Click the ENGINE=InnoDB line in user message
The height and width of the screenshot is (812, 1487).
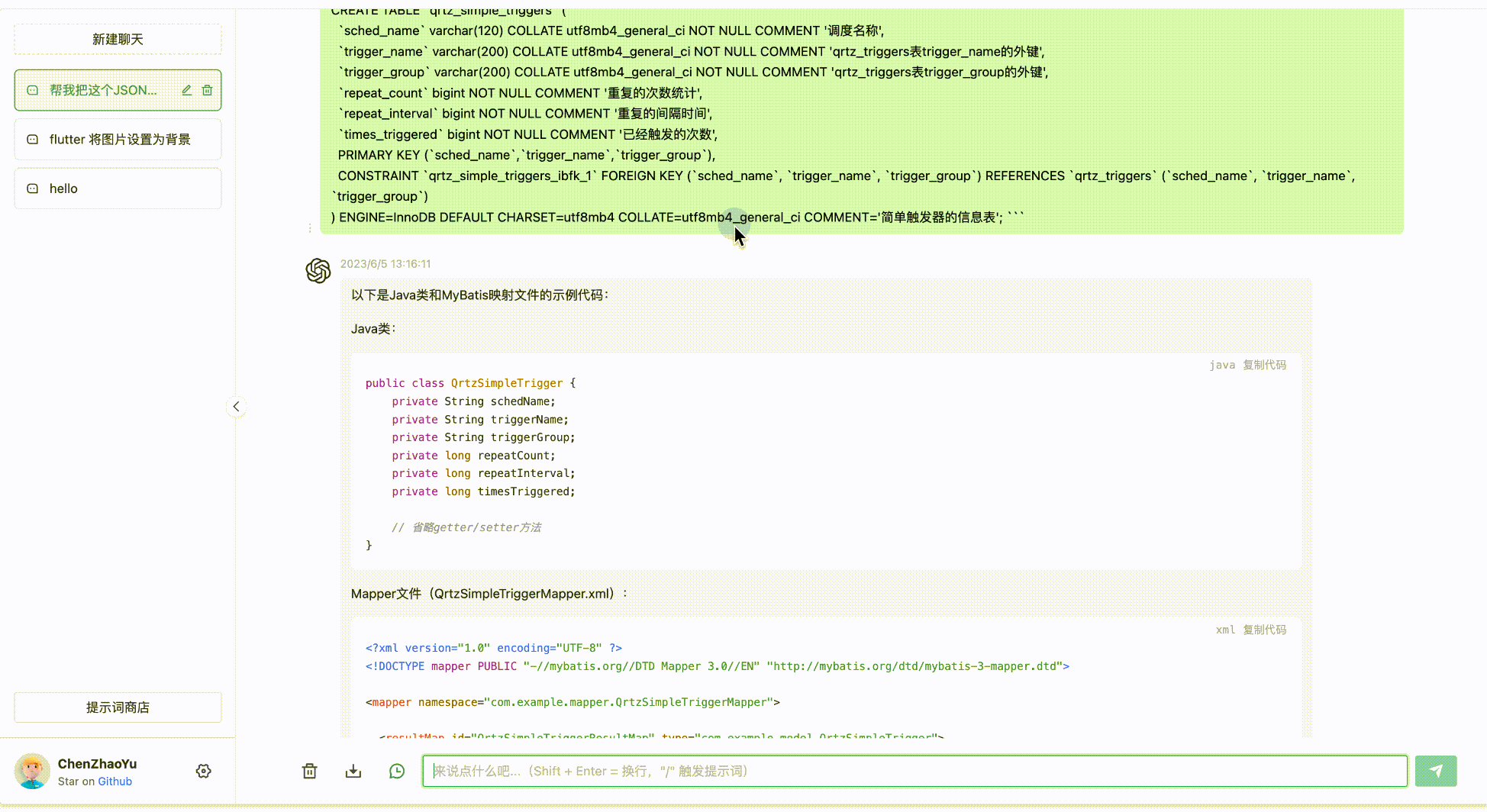[x=678, y=217]
